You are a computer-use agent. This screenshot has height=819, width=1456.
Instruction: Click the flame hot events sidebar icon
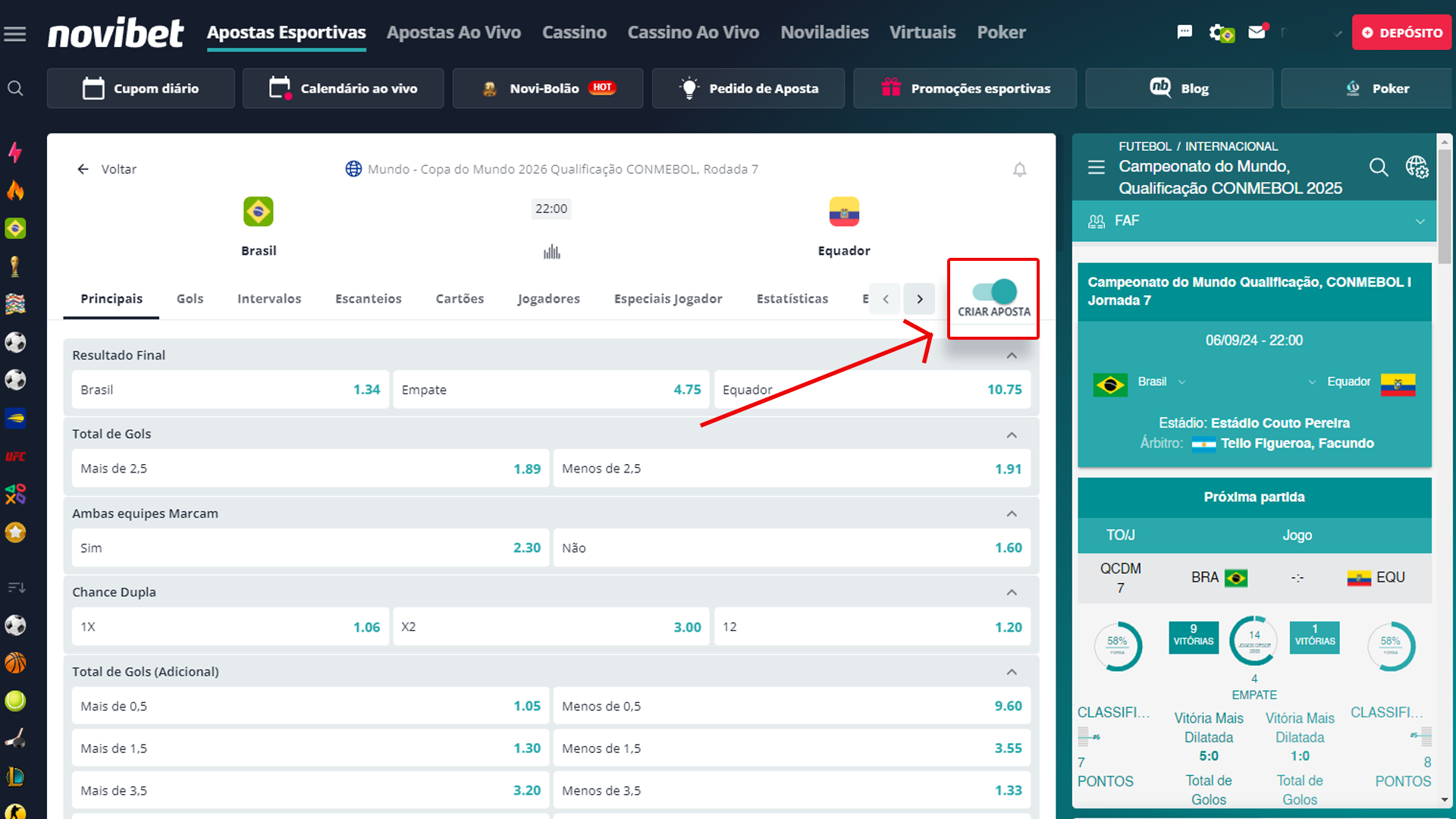point(15,190)
